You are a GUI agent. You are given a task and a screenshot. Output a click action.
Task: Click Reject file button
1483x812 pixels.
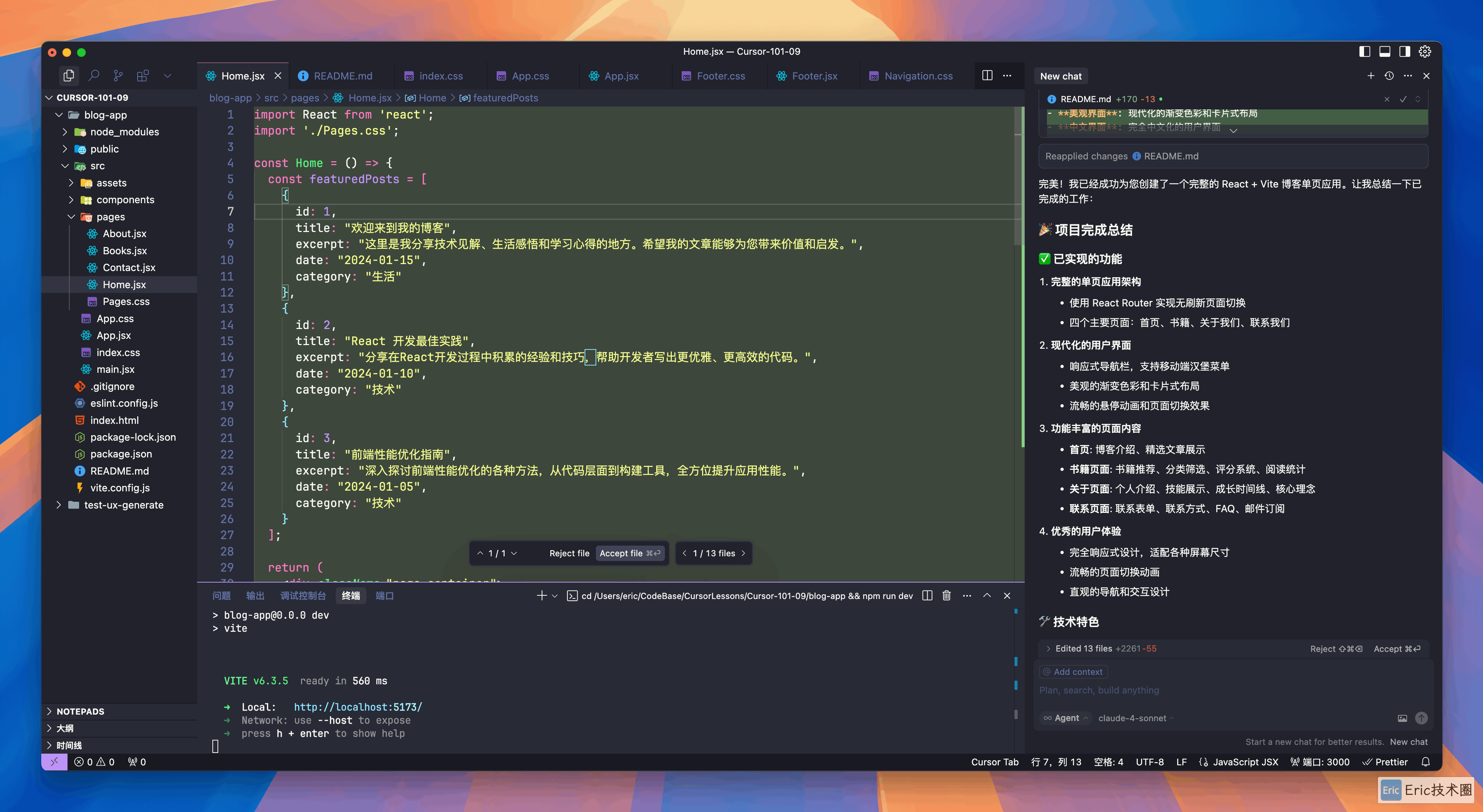569,553
